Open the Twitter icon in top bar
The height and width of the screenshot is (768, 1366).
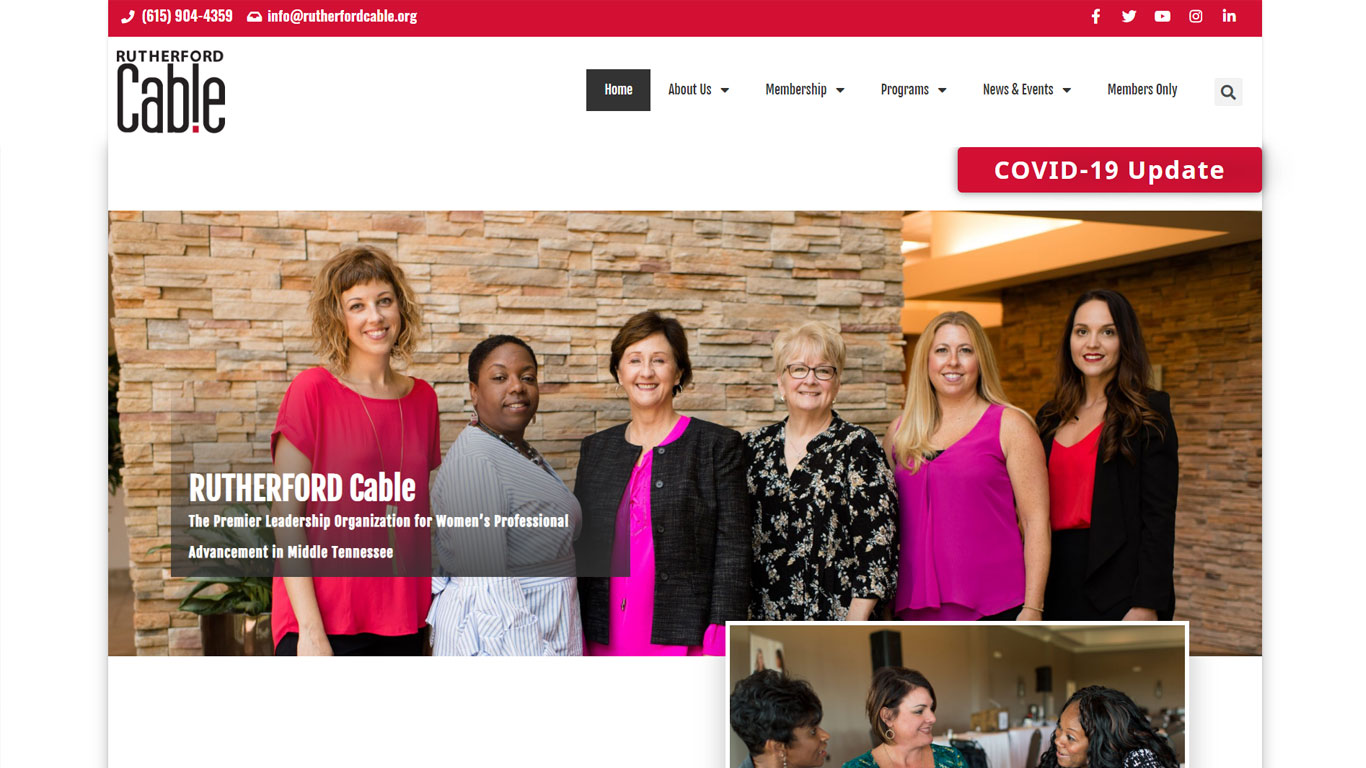pyautogui.click(x=1129, y=16)
